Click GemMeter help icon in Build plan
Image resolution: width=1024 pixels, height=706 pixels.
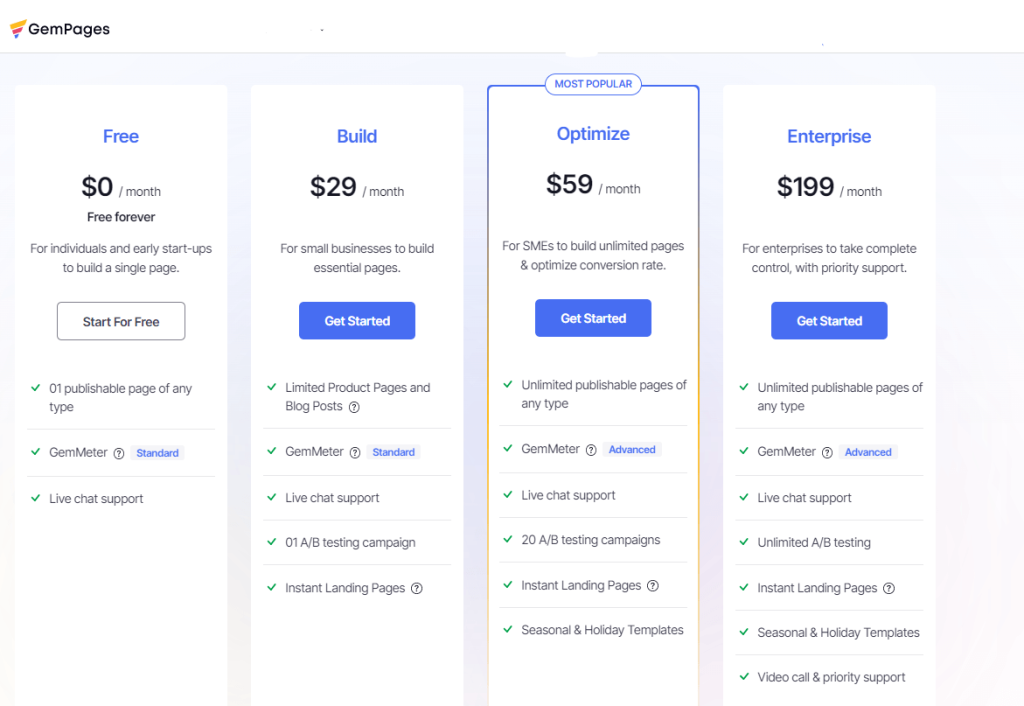pos(355,452)
